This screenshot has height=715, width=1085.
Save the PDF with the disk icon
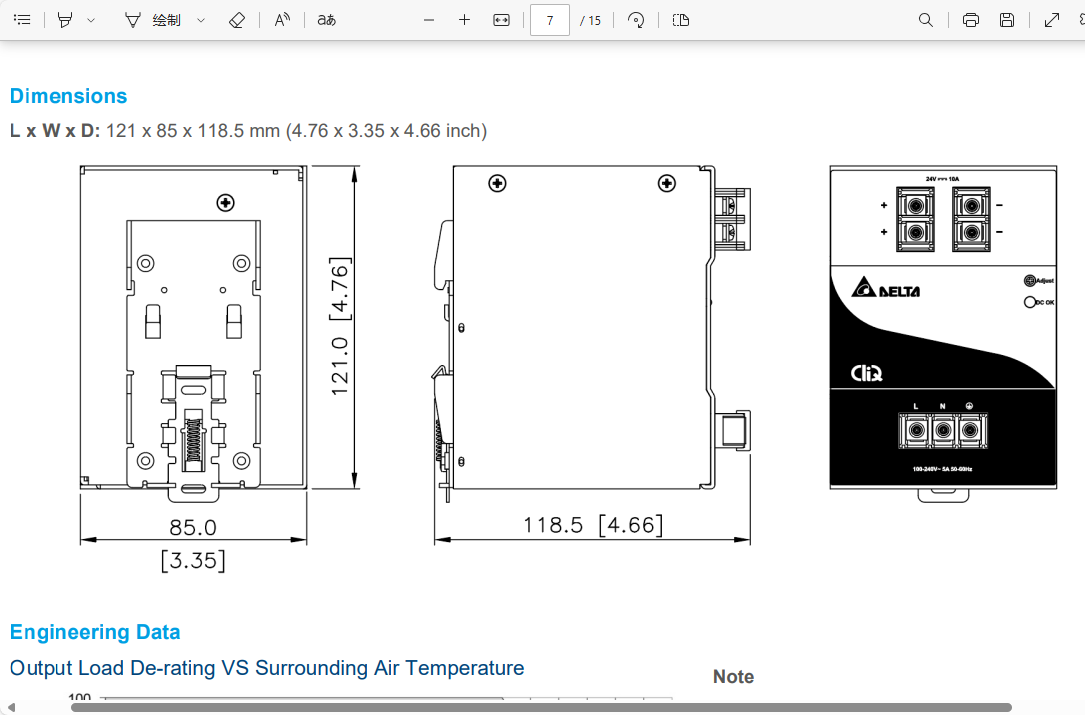1007,20
